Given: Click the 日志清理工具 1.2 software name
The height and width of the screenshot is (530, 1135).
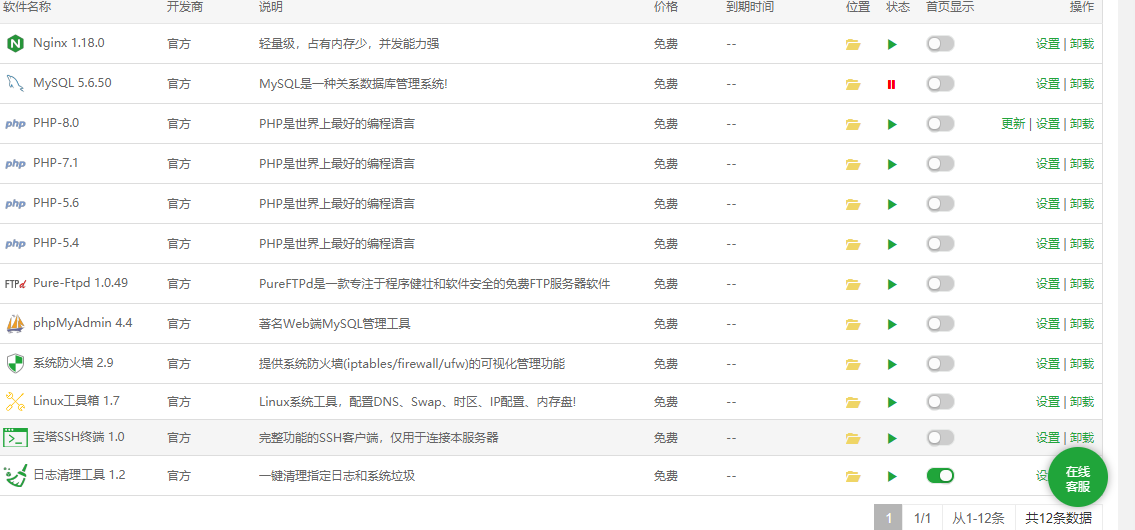Looking at the screenshot, I should (80, 476).
